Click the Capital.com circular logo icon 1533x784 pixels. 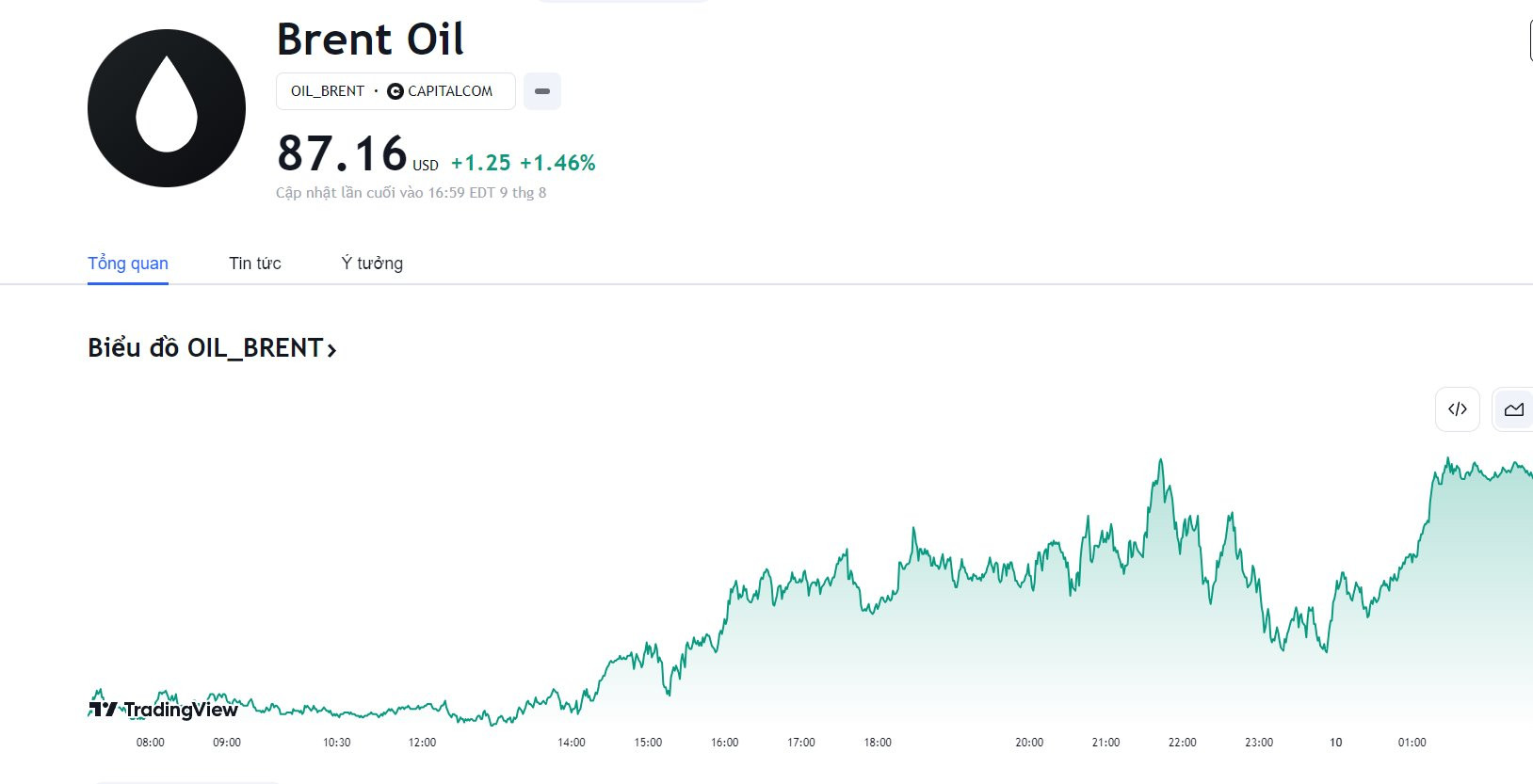click(x=395, y=91)
